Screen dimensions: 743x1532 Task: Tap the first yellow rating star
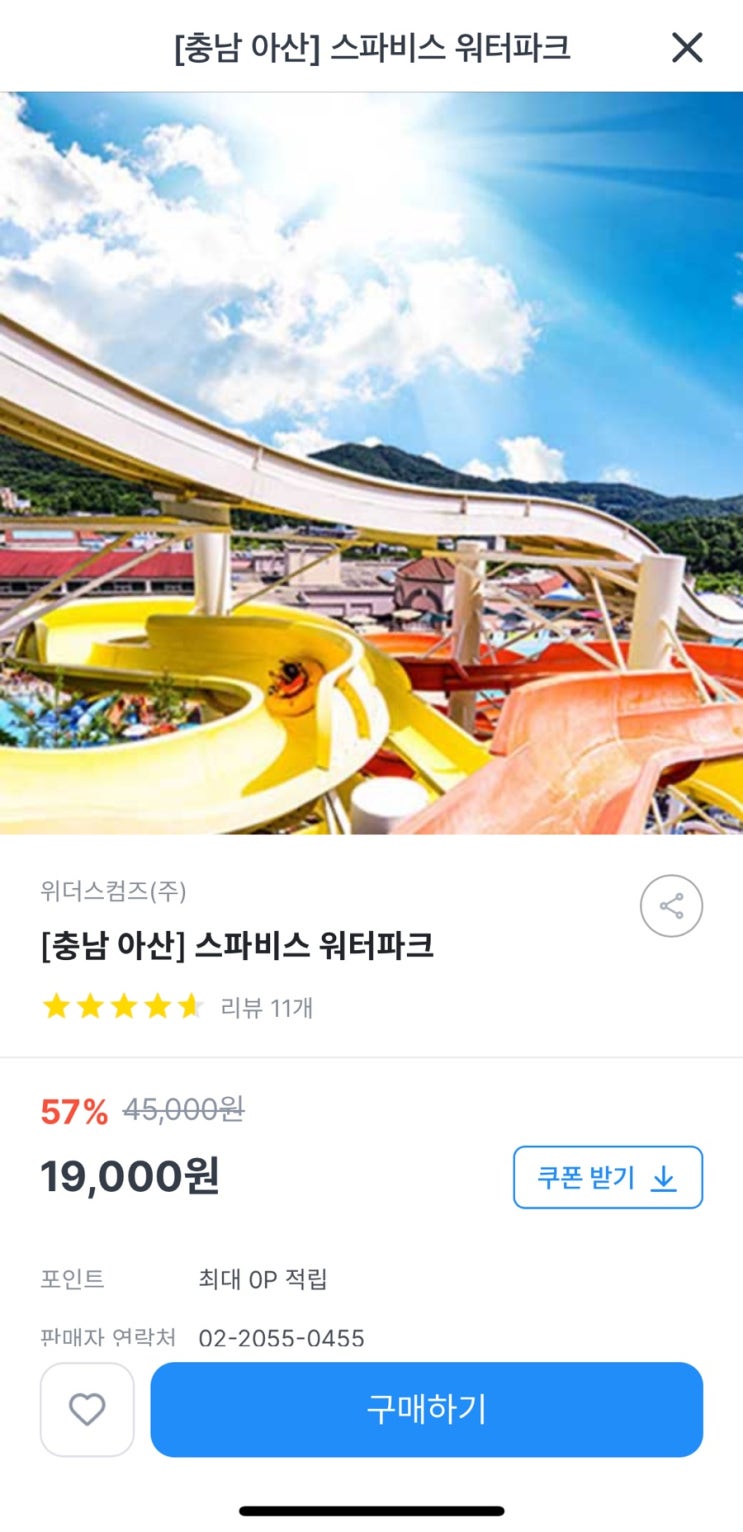coord(56,1006)
